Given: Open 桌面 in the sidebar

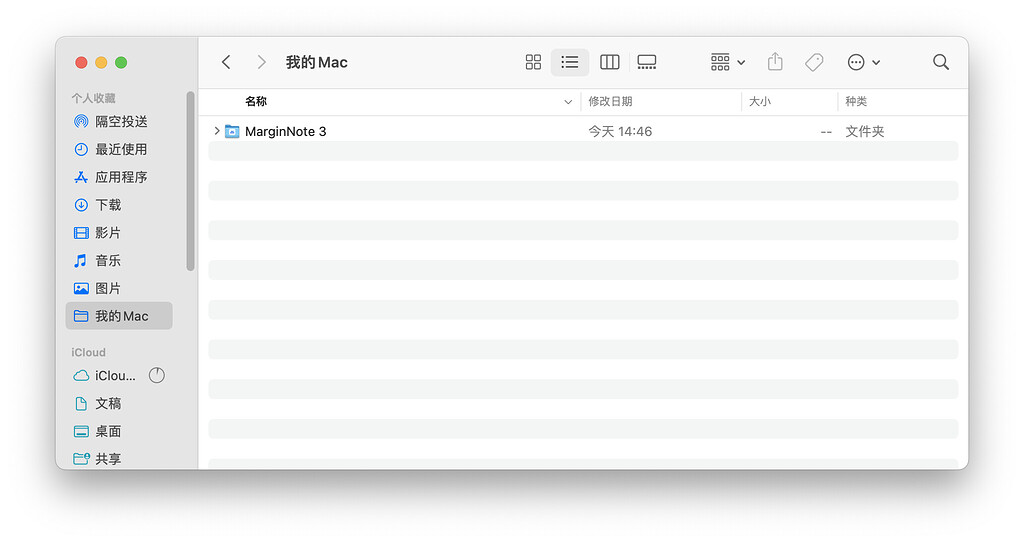Looking at the screenshot, I should pos(119,431).
